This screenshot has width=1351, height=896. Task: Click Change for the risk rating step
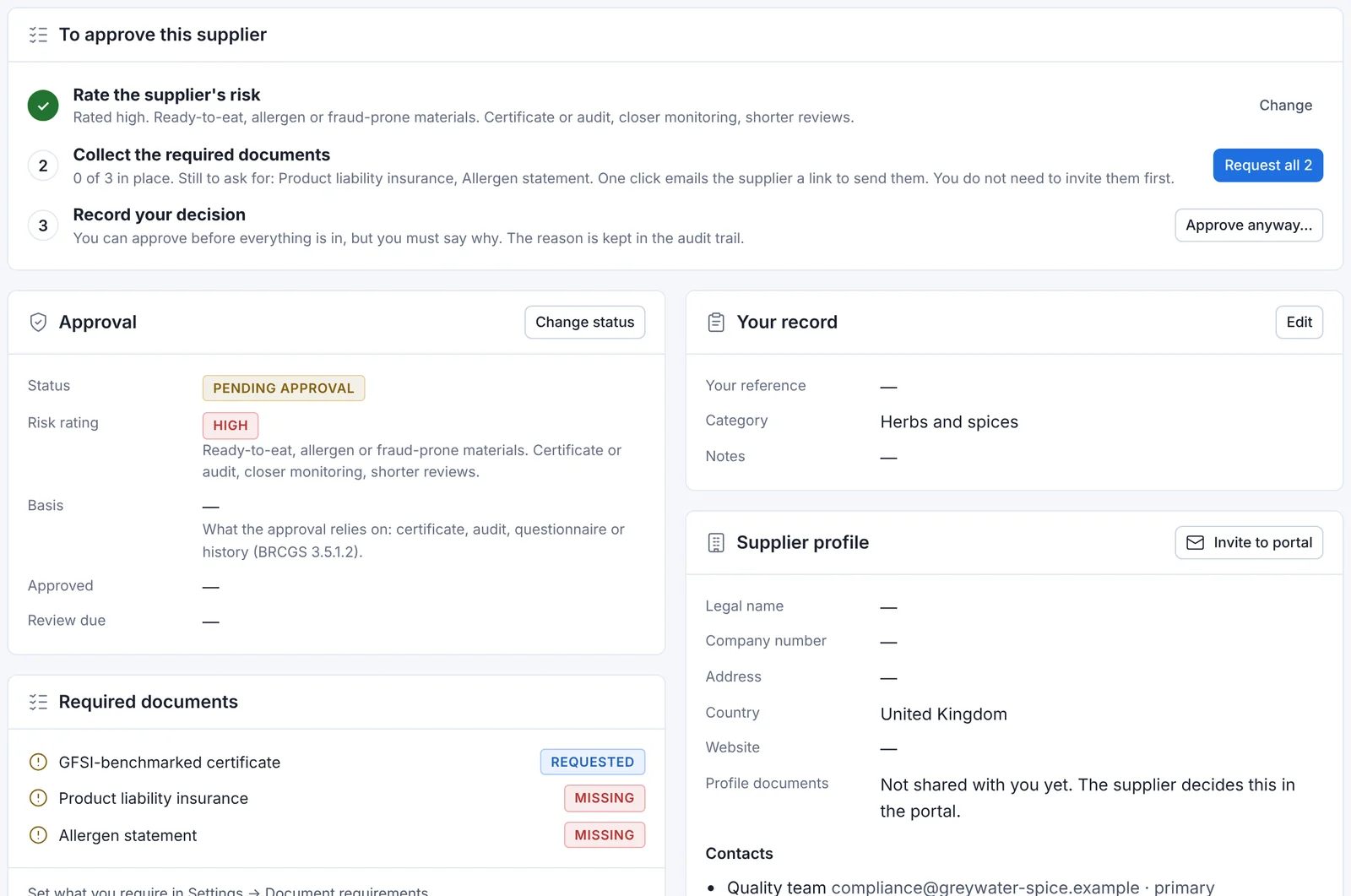[x=1285, y=106]
